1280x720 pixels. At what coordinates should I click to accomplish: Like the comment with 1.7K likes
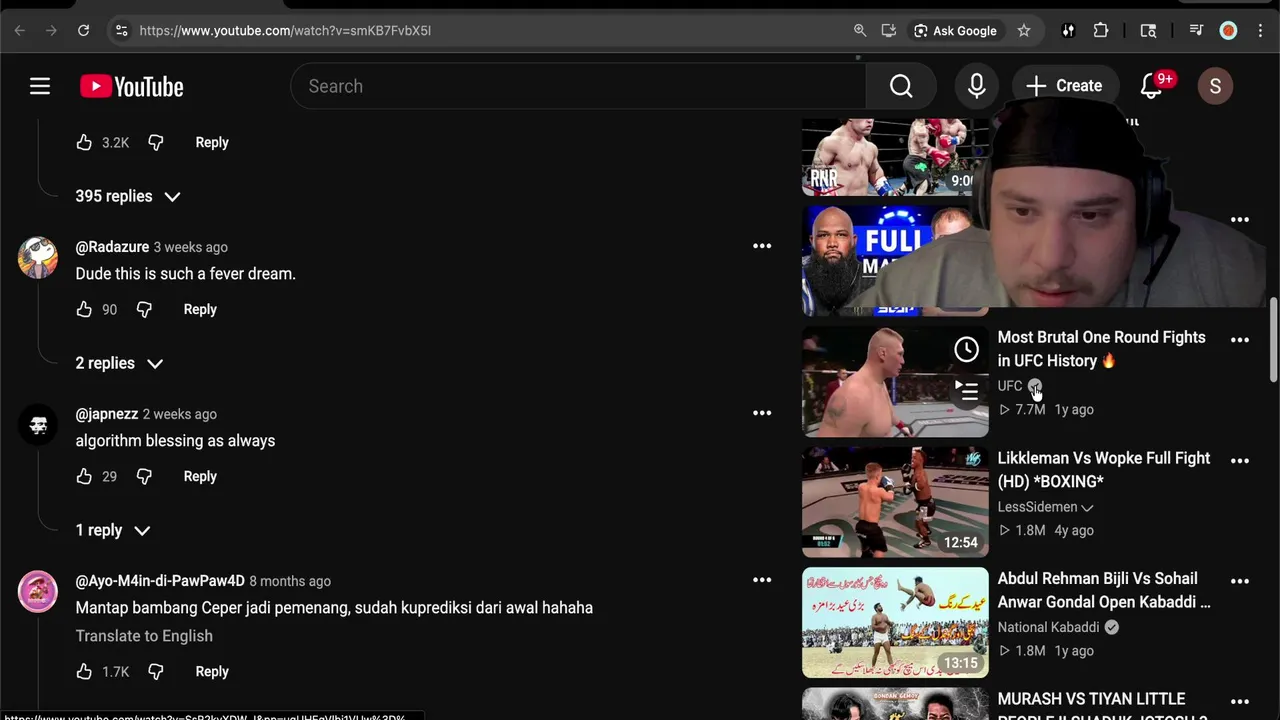click(84, 671)
